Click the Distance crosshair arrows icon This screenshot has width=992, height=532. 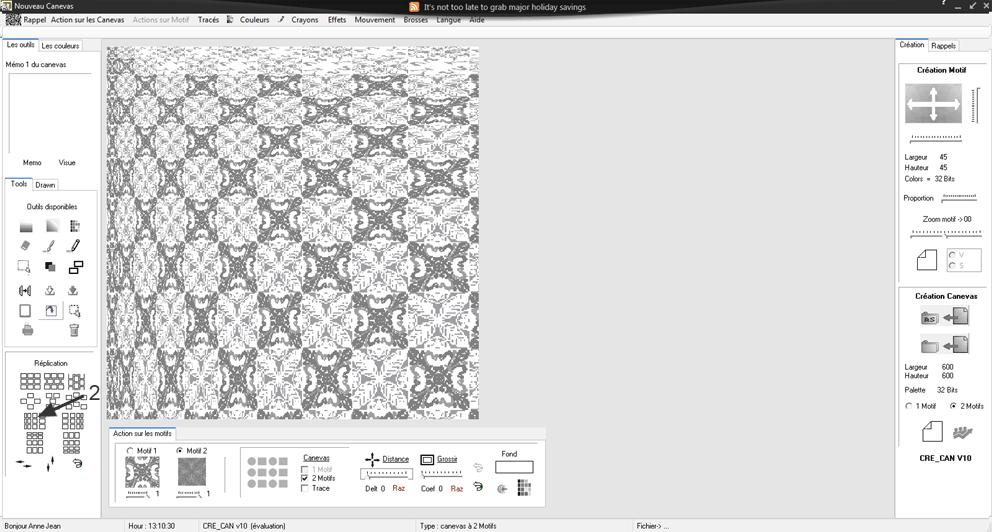372,459
